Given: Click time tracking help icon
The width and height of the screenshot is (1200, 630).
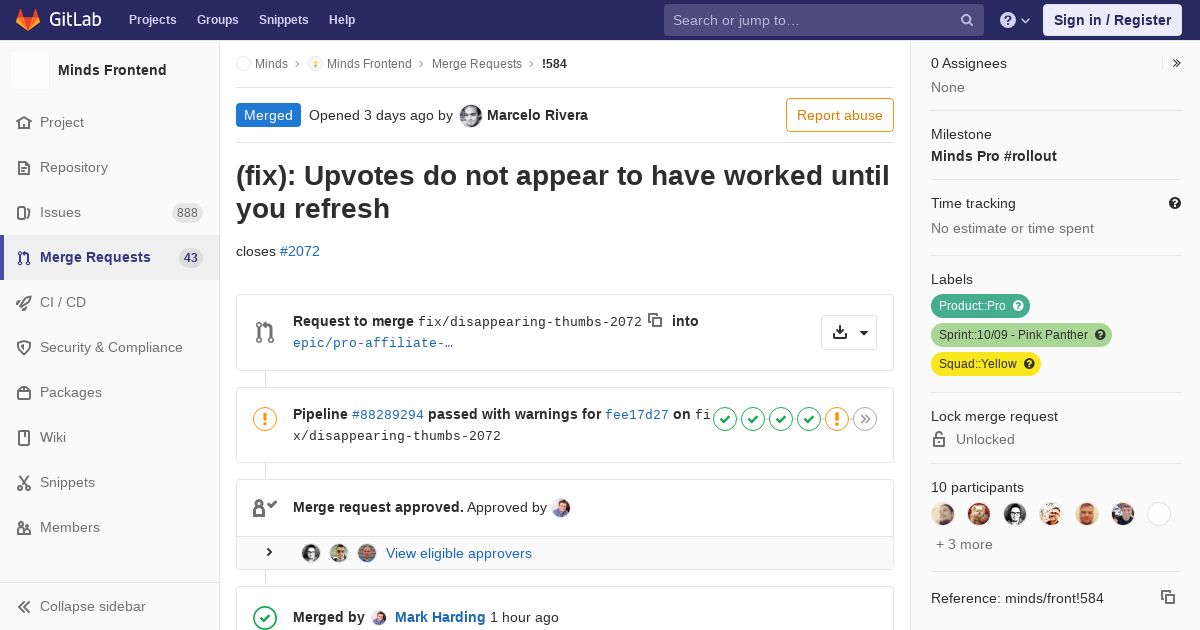Looking at the screenshot, I should pyautogui.click(x=1175, y=203).
